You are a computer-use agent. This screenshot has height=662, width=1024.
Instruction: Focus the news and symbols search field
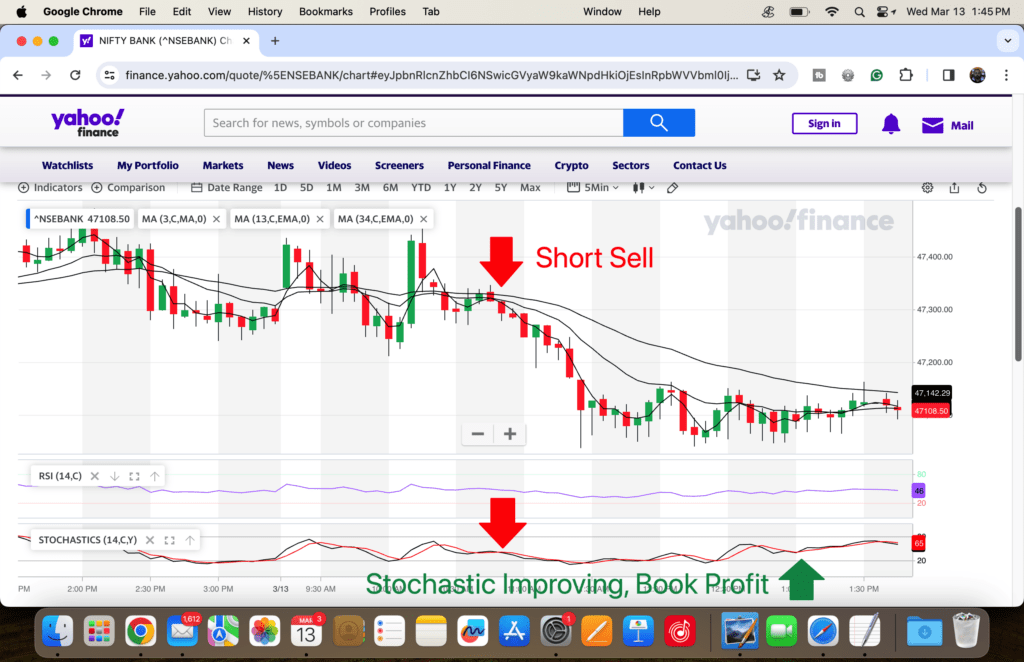[413, 123]
